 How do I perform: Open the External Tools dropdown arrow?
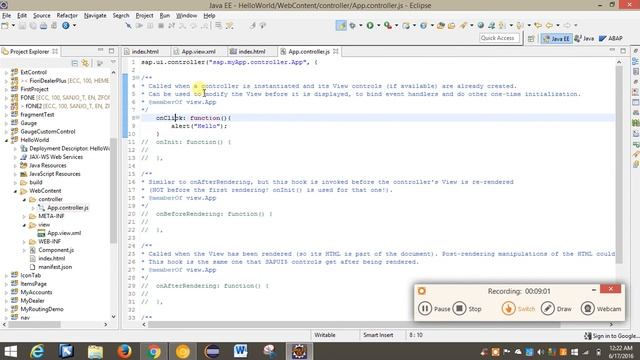pyautogui.click(x=396, y=26)
